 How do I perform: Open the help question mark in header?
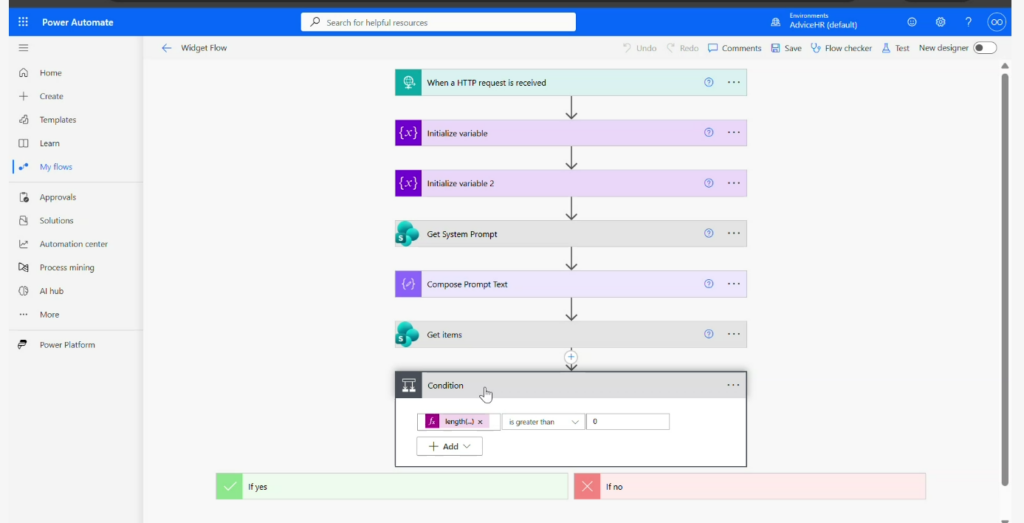click(x=968, y=22)
